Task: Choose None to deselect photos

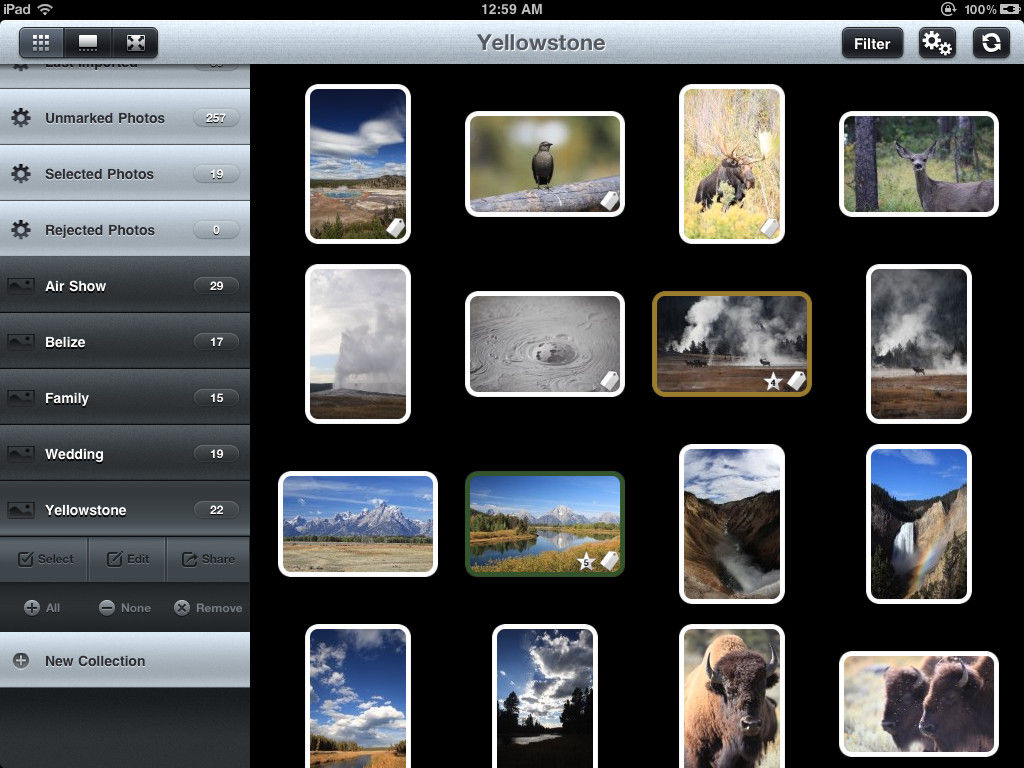Action: point(125,608)
